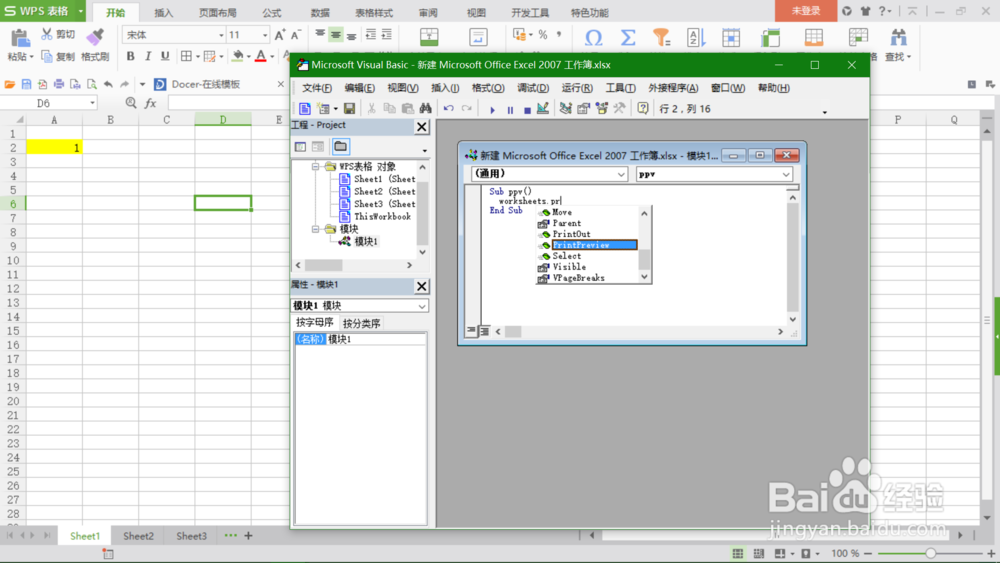Open the fill color dropdown arrow
The image size is (1000, 563).
pos(249,57)
